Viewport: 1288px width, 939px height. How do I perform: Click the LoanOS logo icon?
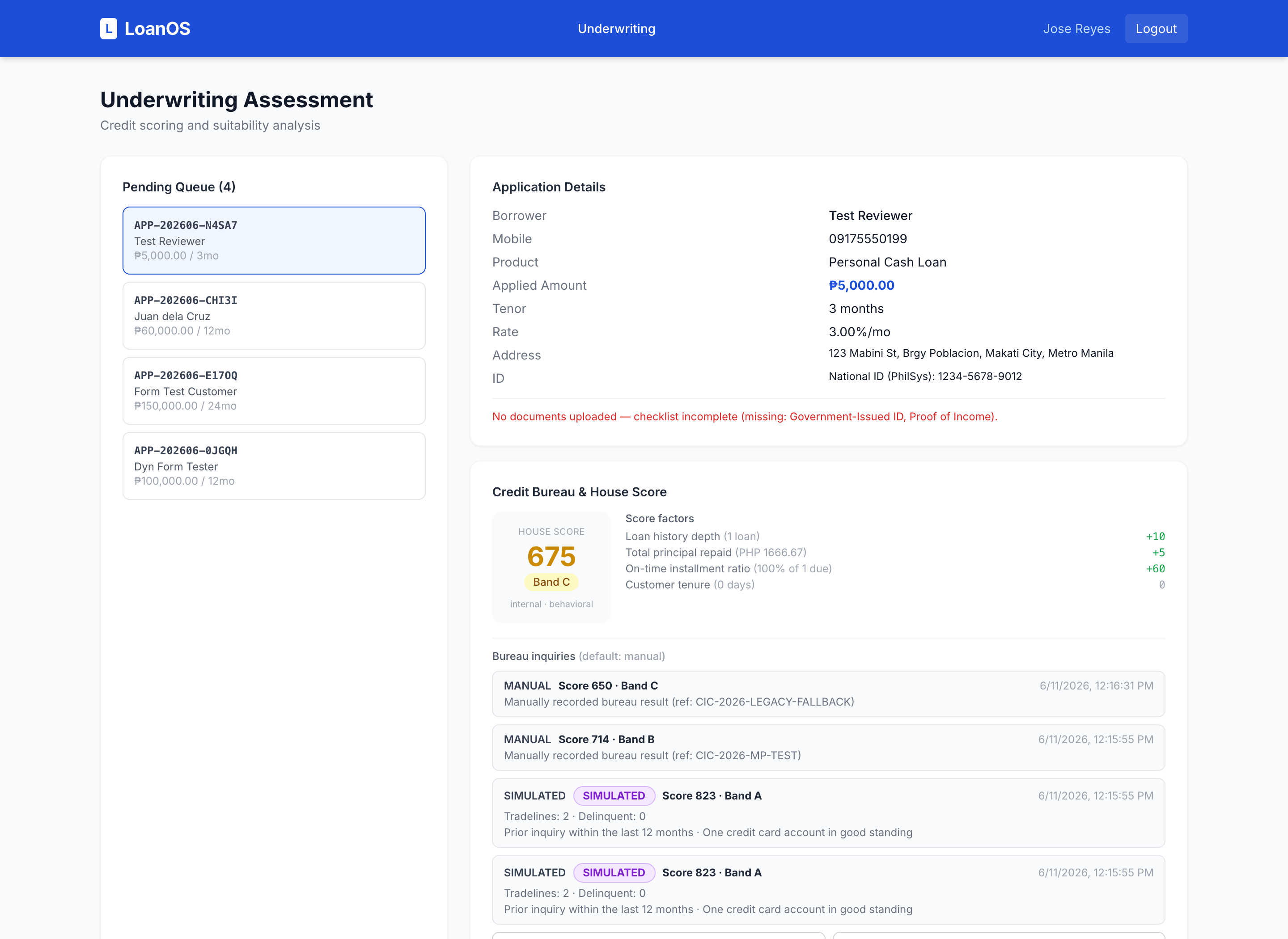[109, 29]
